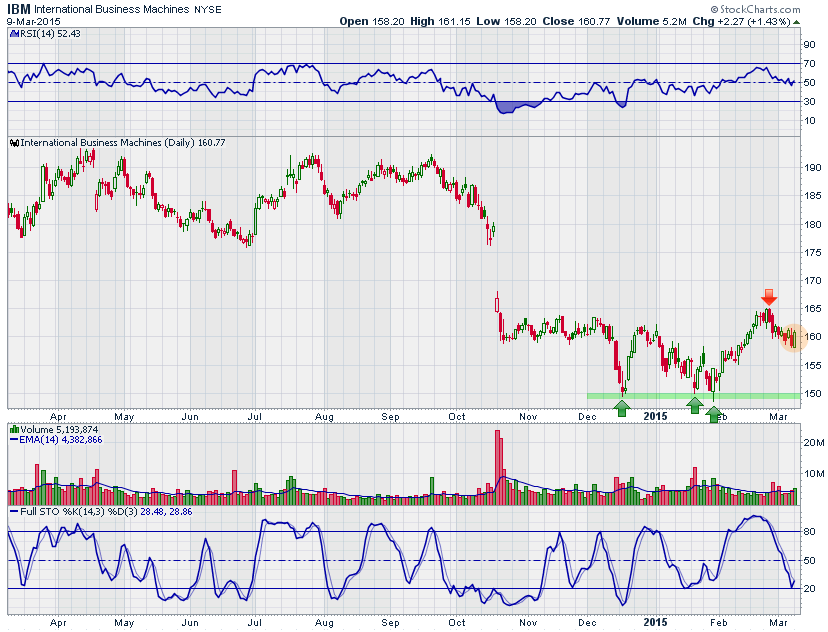Click the Apr label under the price chart
This screenshot has height=632, width=828.
58,417
